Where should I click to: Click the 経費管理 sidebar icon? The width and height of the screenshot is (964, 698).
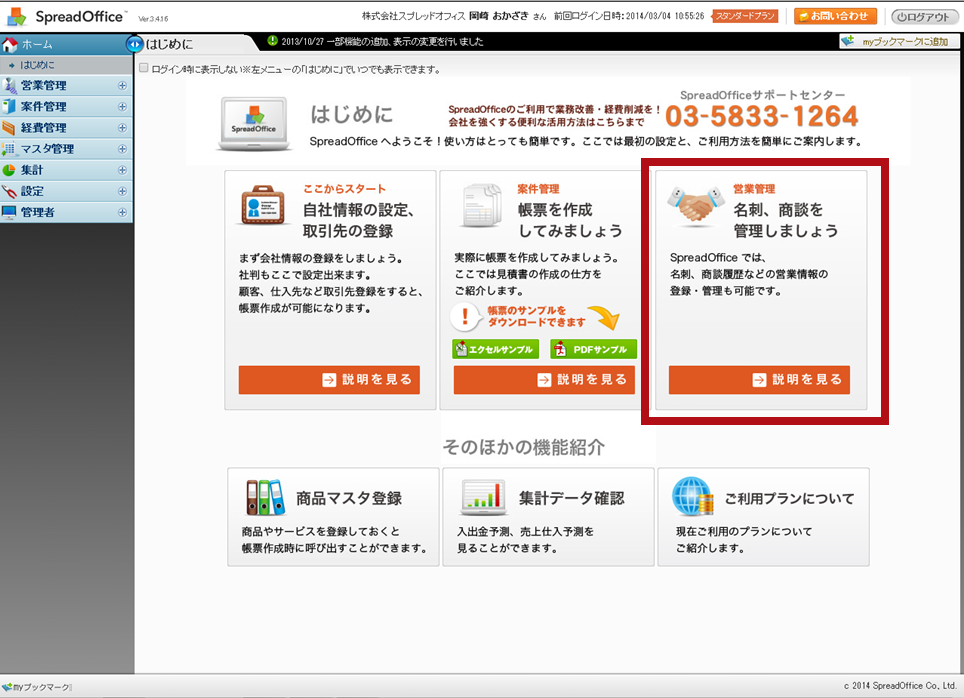coord(9,128)
